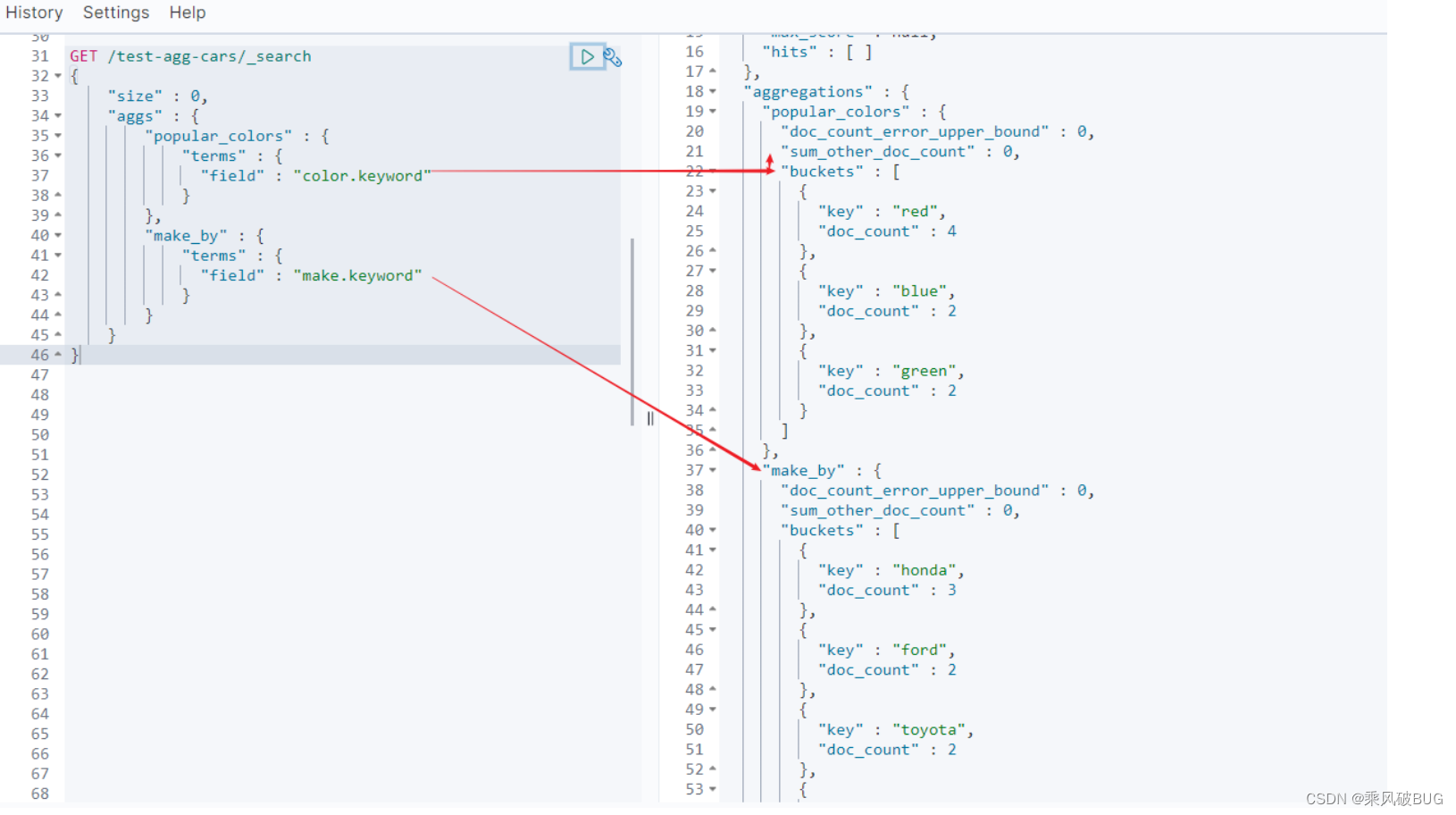Image resolution: width=1456 pixels, height=815 pixels.
Task: Click closing fold arrow at line 46
Action: 58,355
